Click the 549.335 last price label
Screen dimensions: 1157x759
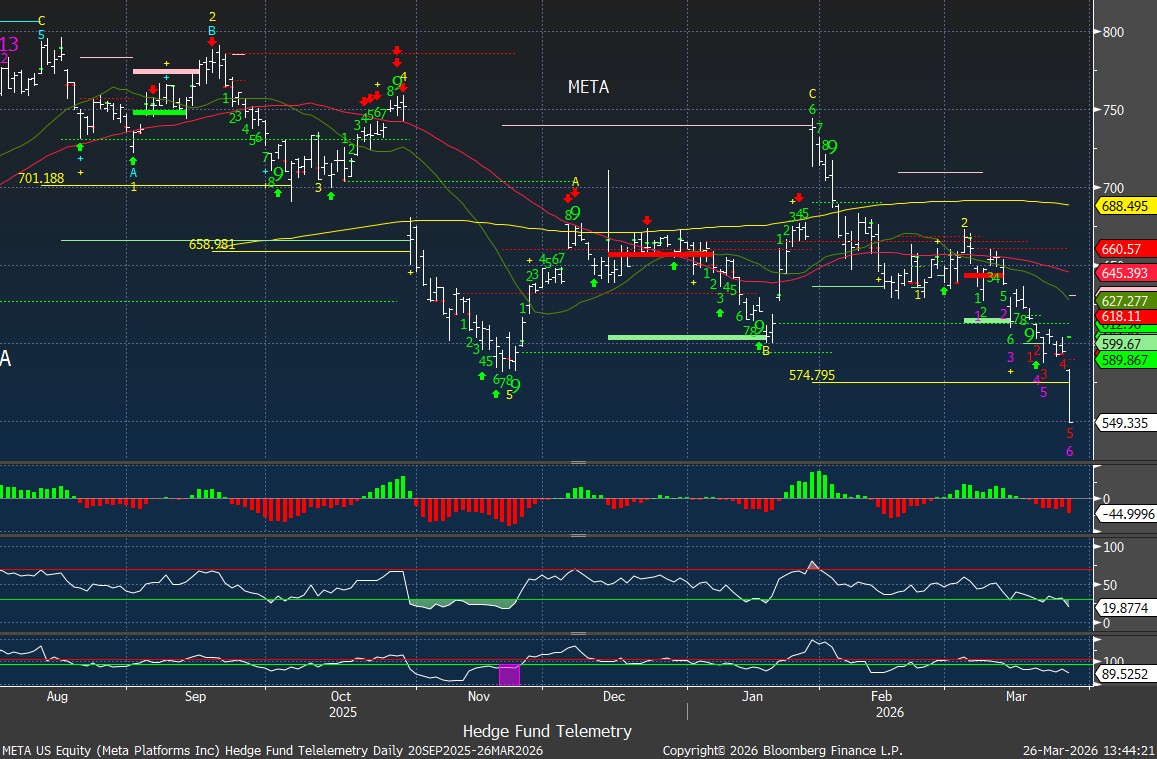1126,423
